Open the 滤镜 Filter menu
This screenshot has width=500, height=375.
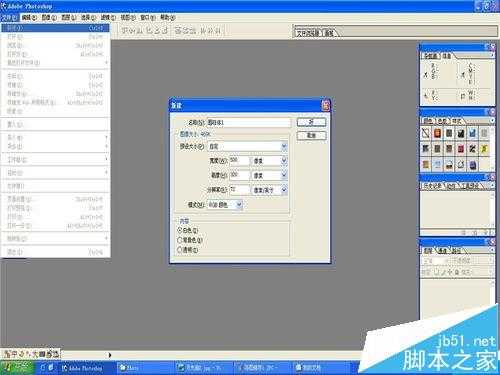click(108, 17)
